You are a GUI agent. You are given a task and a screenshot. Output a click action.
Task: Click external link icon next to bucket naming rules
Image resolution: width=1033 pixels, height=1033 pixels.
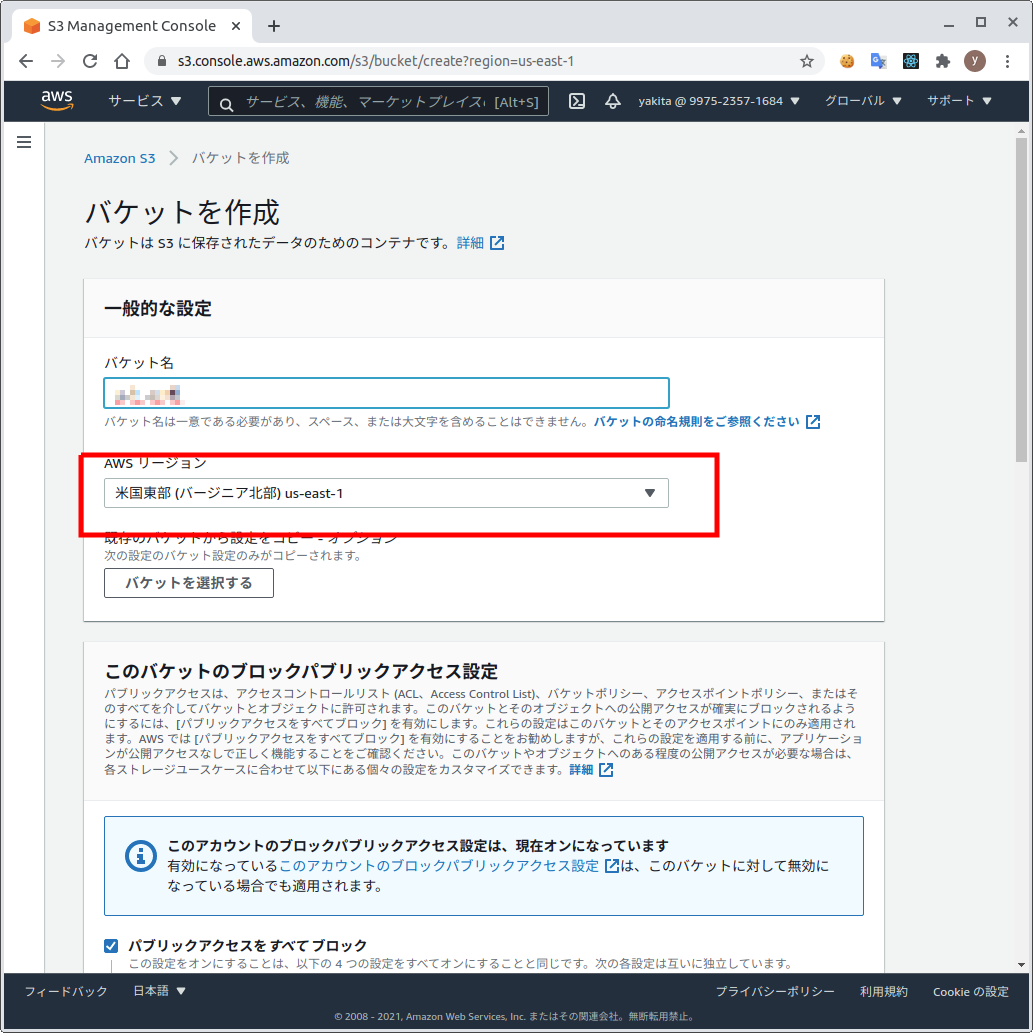(x=813, y=422)
